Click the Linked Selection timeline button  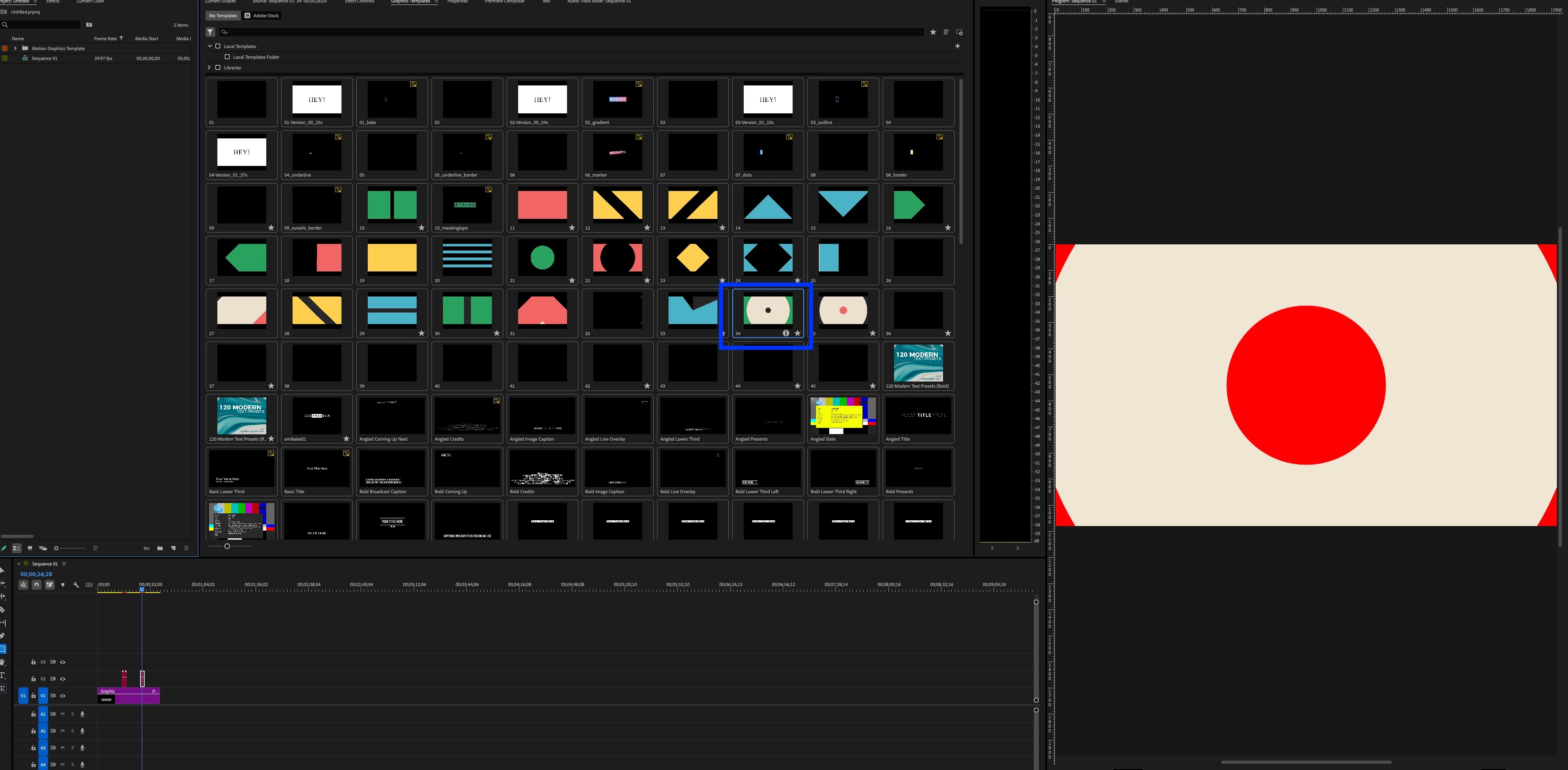point(50,584)
